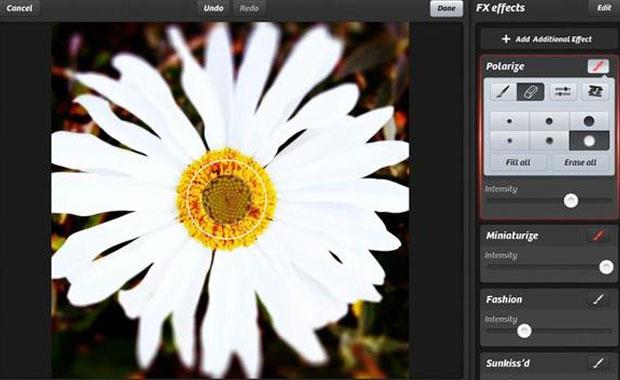620x380 pixels.
Task: Click the FX effects panel heading
Action: 501,8
